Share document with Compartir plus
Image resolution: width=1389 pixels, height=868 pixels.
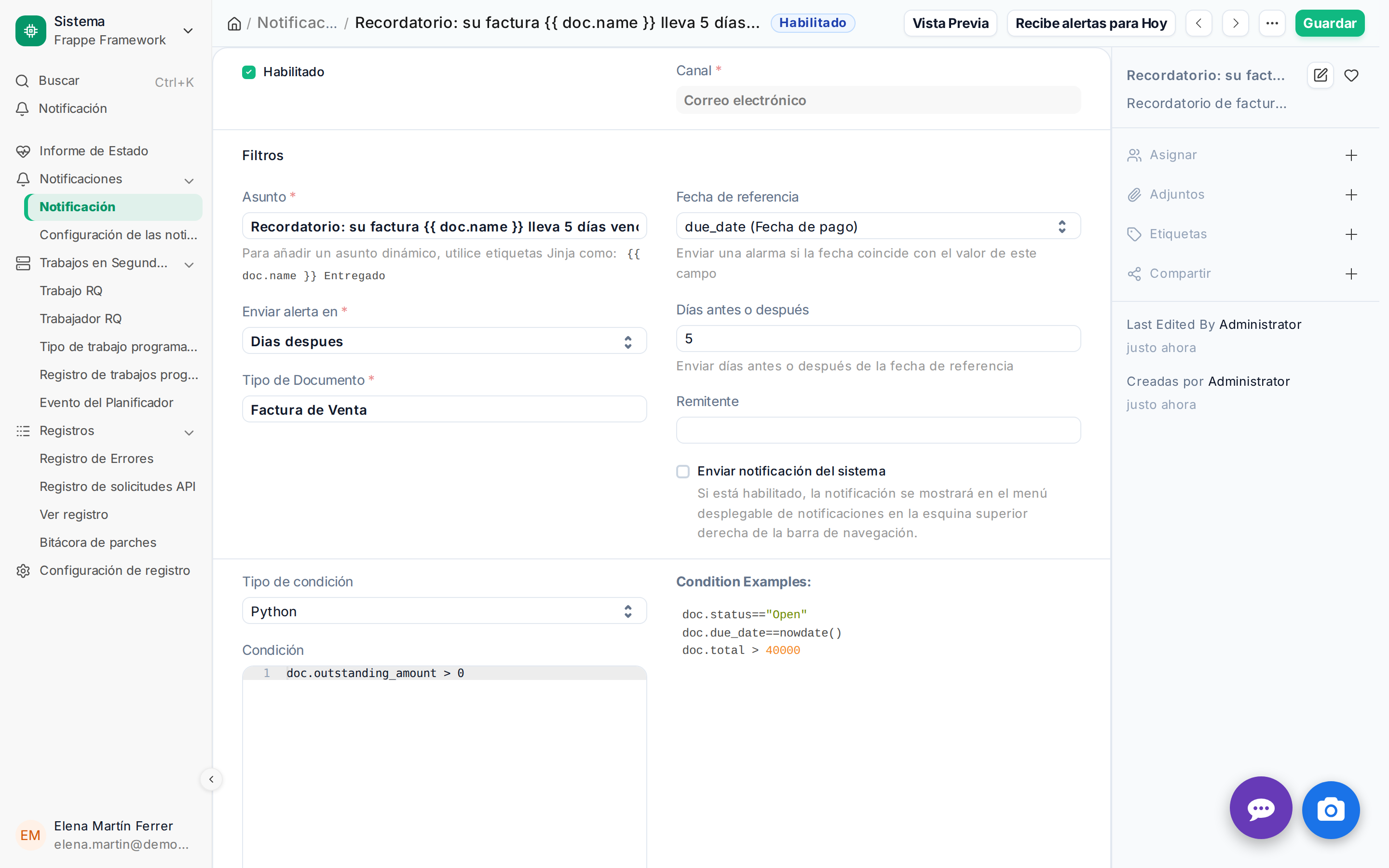point(1351,274)
